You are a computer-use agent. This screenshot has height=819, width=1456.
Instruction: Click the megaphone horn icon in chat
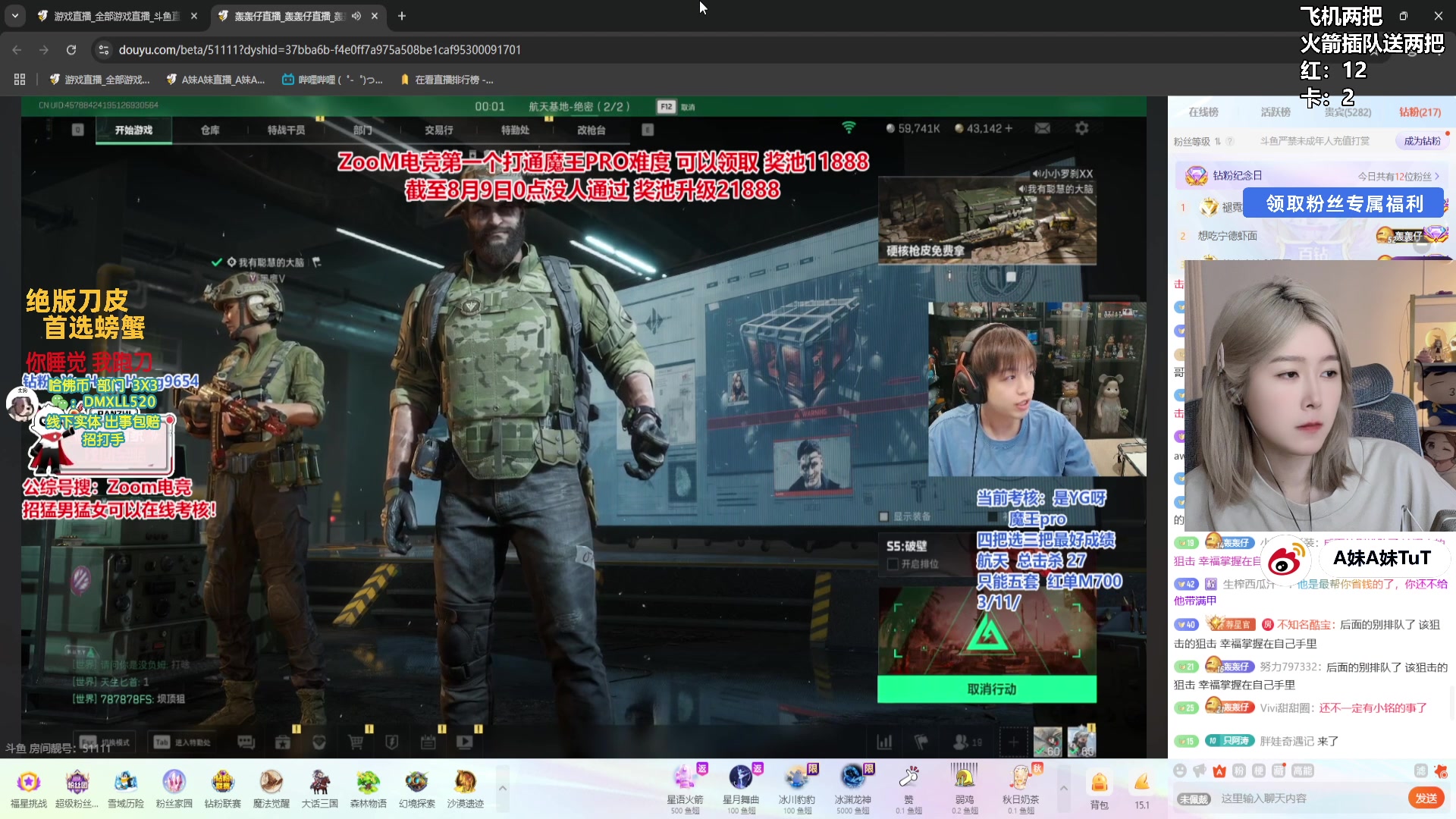point(1199,770)
